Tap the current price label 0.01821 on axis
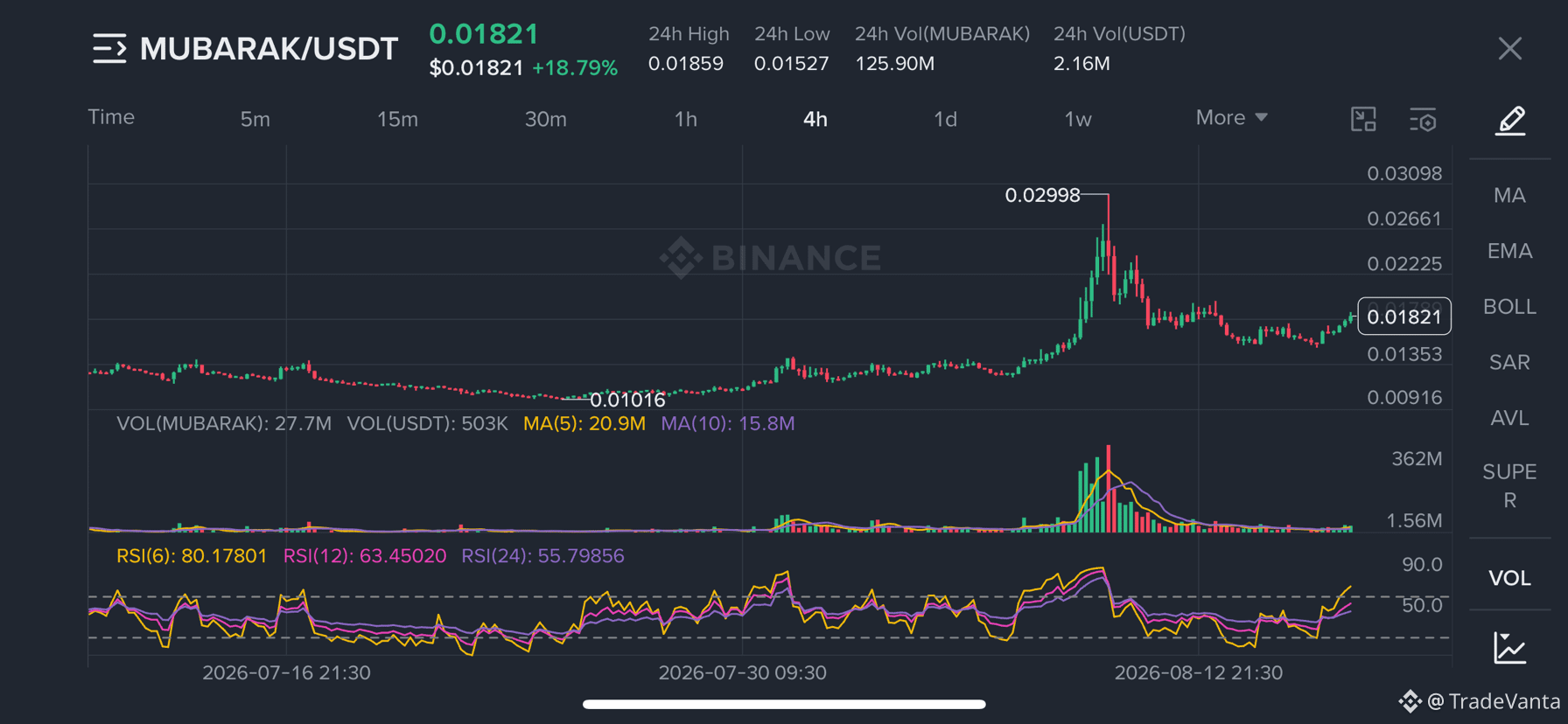The width and height of the screenshot is (1568, 724). pyautogui.click(x=1403, y=317)
